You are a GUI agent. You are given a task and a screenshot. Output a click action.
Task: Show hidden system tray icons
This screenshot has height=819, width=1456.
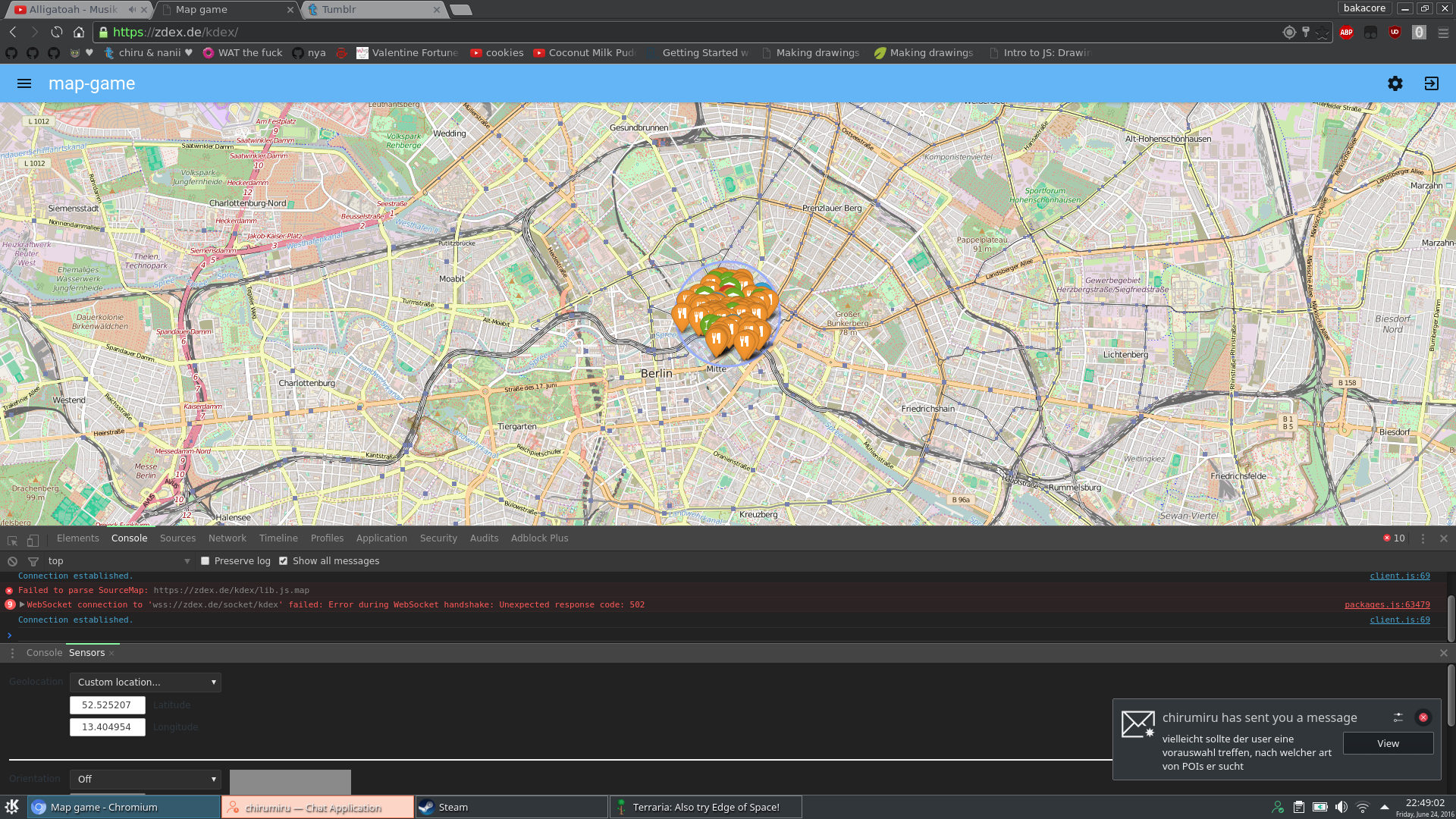(1385, 807)
